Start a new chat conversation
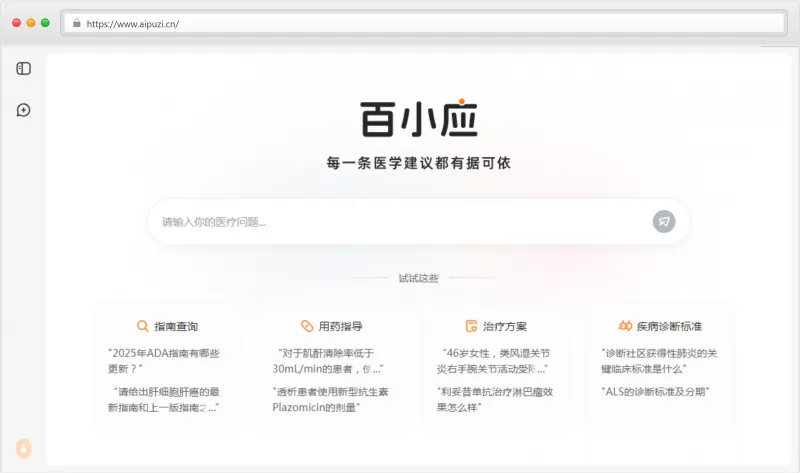800x473 pixels. click(23, 110)
